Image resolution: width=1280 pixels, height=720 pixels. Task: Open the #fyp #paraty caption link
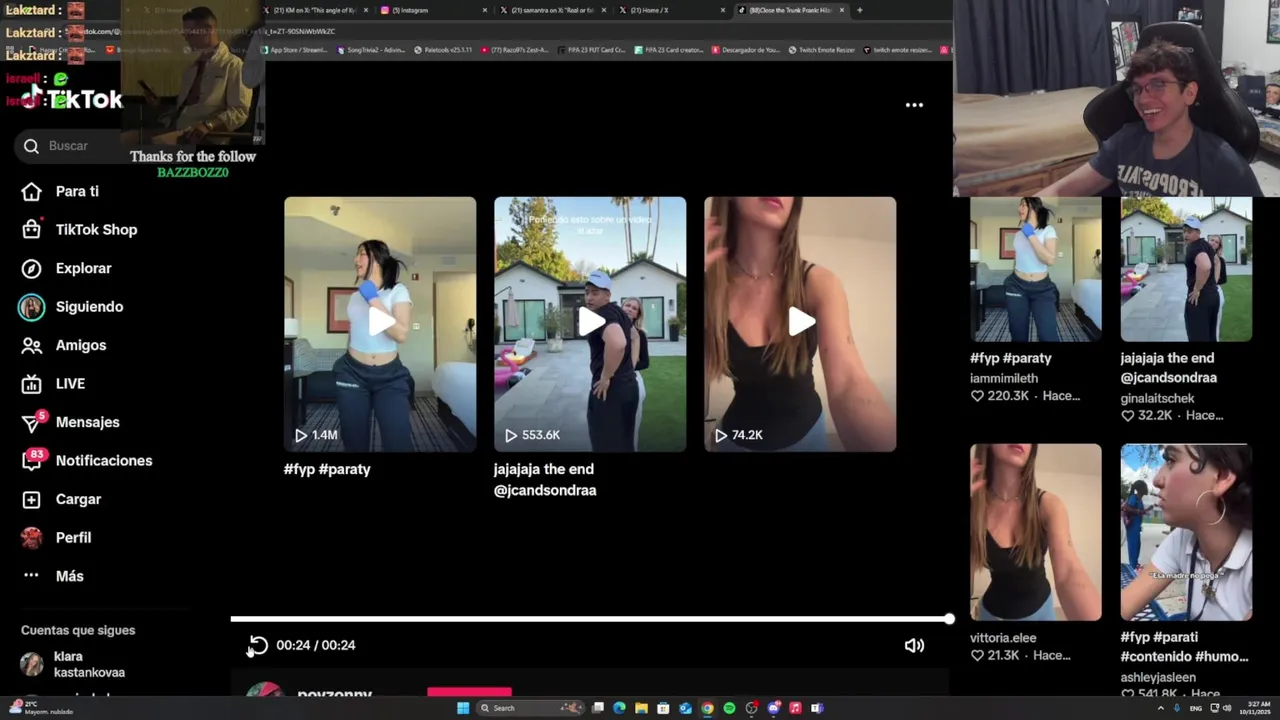(x=327, y=469)
